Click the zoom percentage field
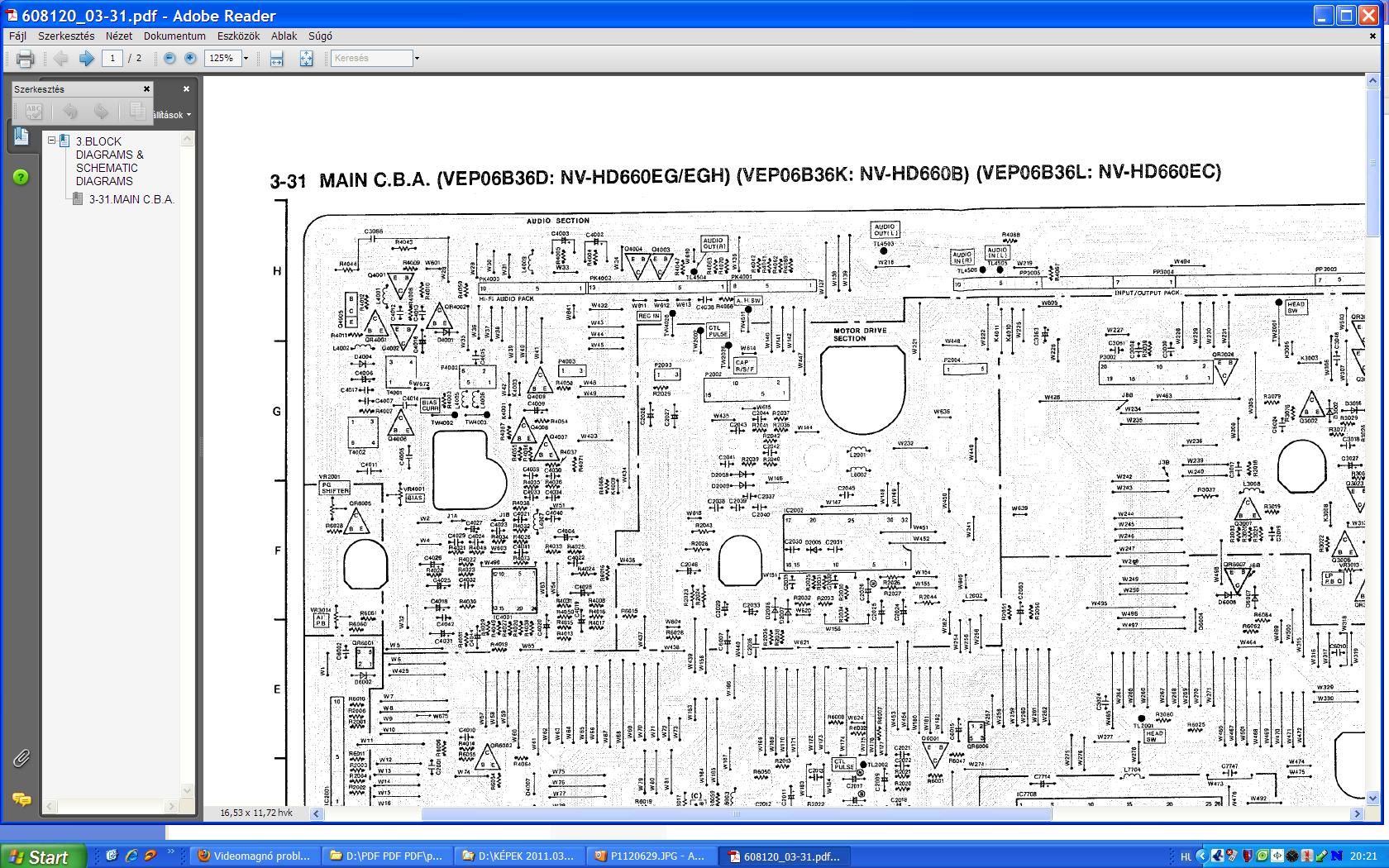Image resolution: width=1389 pixels, height=868 pixels. (222, 59)
